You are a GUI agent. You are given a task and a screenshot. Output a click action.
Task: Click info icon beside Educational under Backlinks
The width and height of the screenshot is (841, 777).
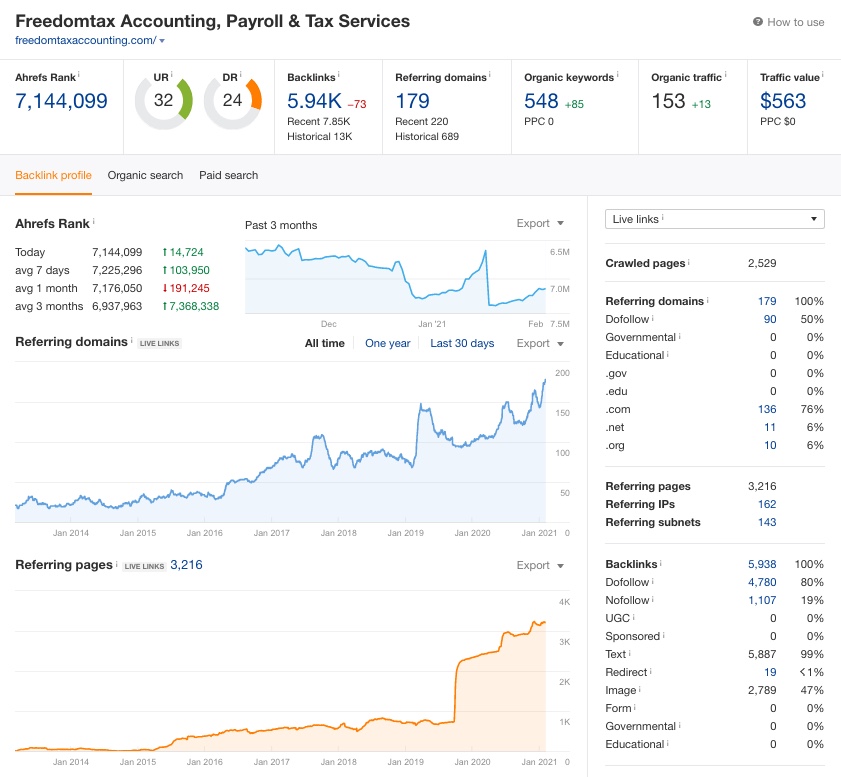[668, 743]
